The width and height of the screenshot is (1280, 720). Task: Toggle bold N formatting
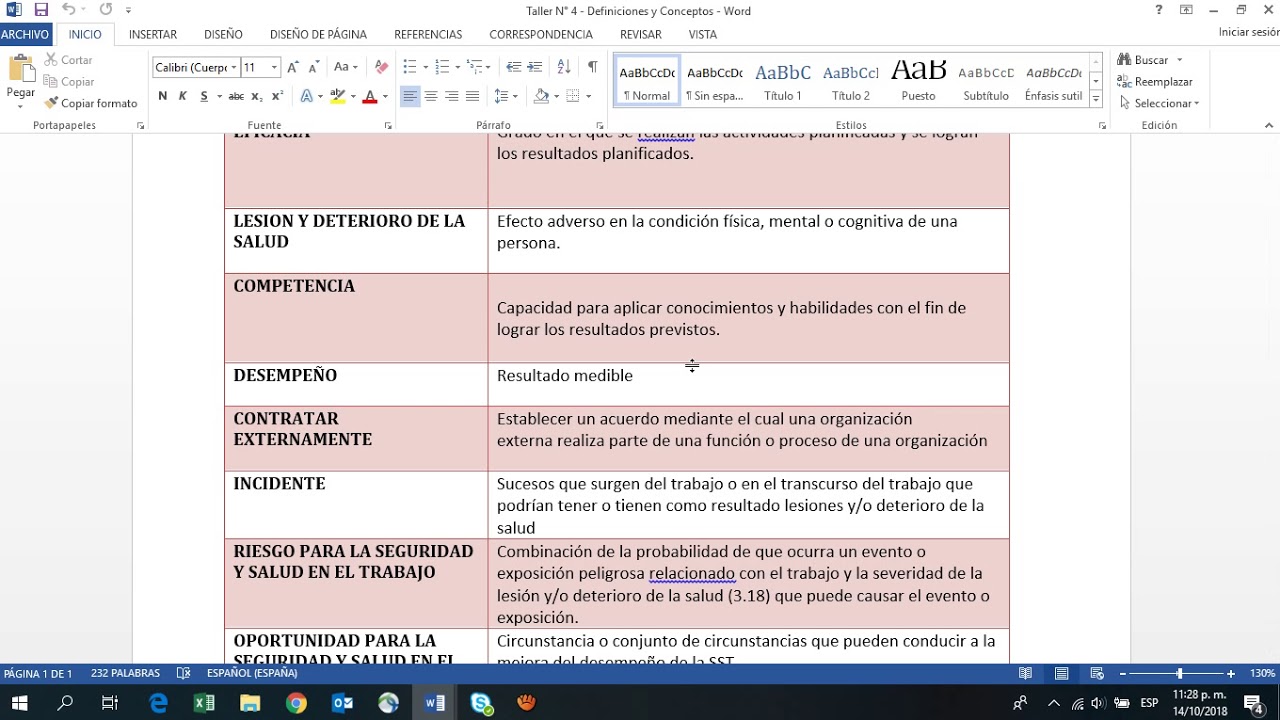(162, 96)
